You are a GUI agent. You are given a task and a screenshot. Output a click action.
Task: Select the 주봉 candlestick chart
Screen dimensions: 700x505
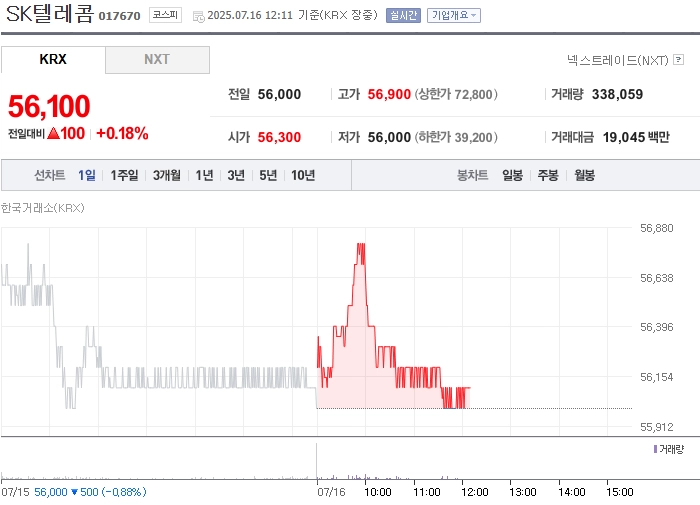click(x=548, y=175)
